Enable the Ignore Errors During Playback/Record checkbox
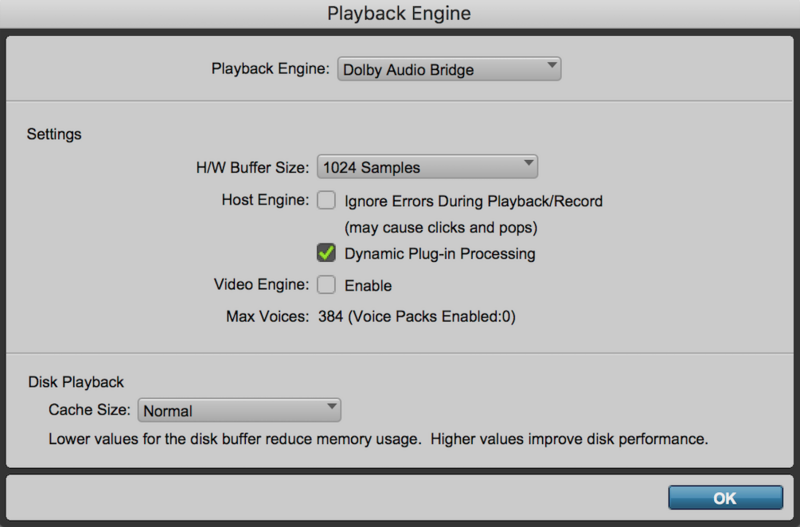This screenshot has height=527, width=800. pos(326,201)
